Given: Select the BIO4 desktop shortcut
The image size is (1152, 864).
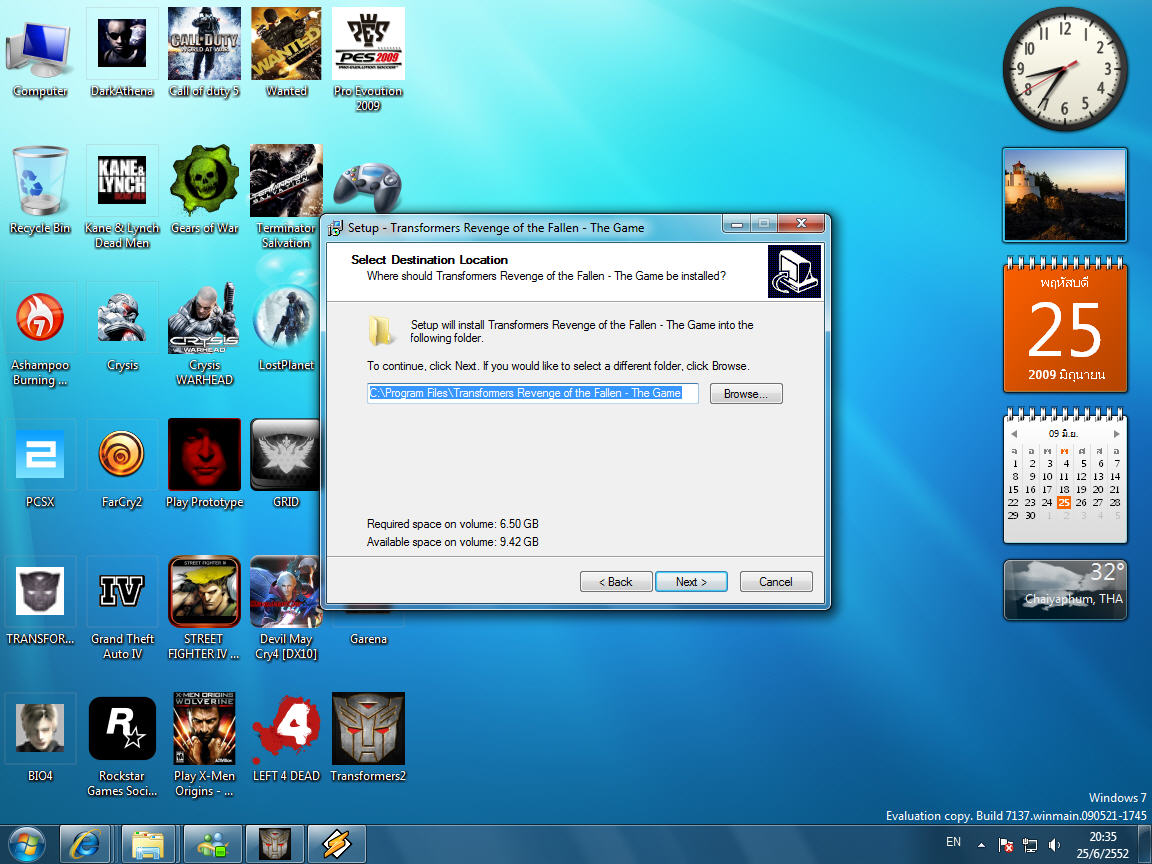Looking at the screenshot, I should pyautogui.click(x=40, y=738).
